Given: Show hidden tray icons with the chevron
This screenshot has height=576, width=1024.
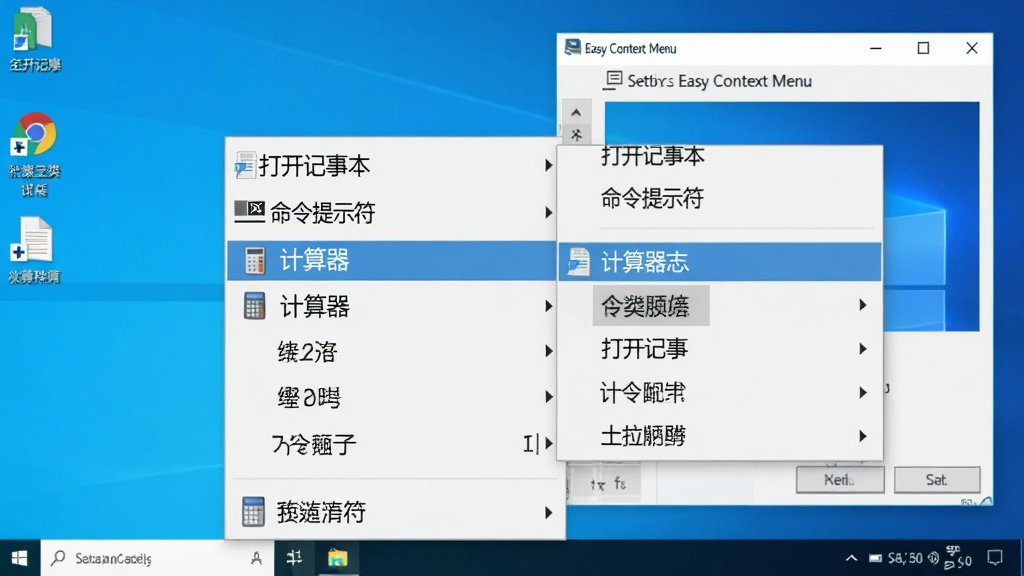Looking at the screenshot, I should pos(851,558).
